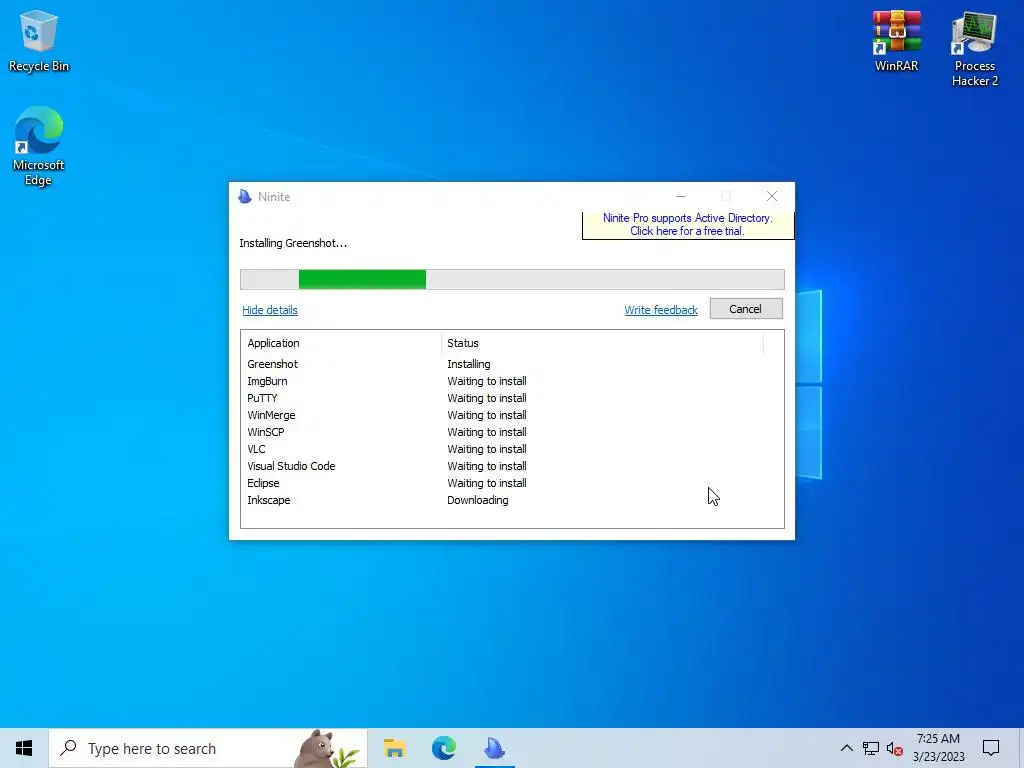Launch Microsoft Edge from the taskbar
The width and height of the screenshot is (1024, 768).
tap(444, 748)
